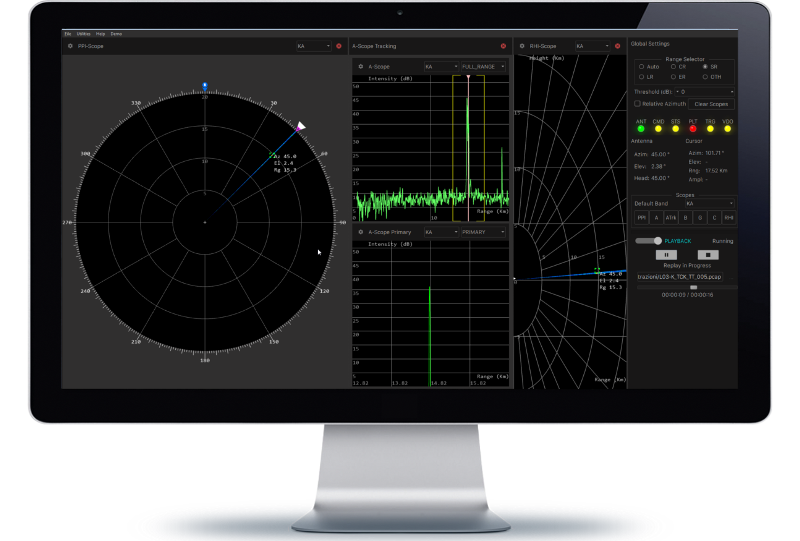The image size is (800, 541).
Task: Enable the Relative Azimuth checkbox
Action: point(637,104)
